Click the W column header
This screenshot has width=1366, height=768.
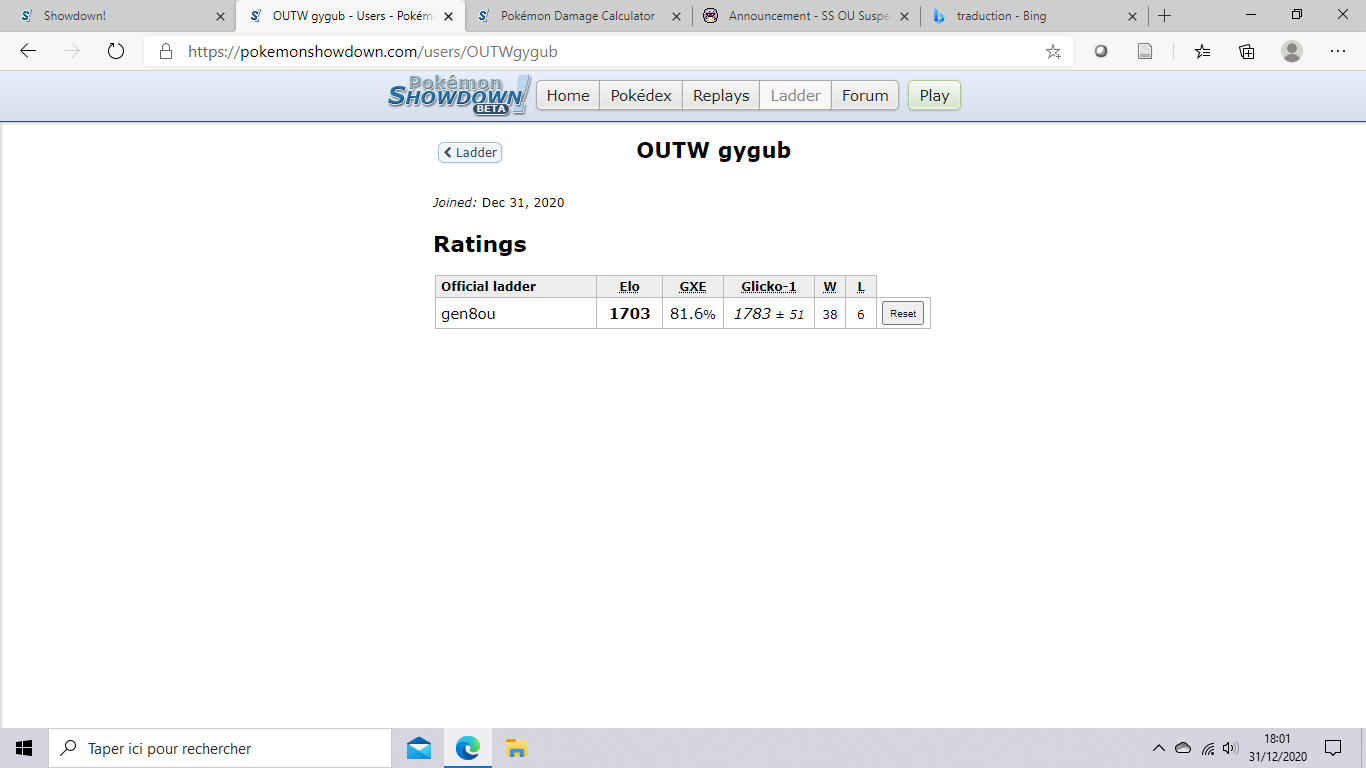[x=830, y=286]
